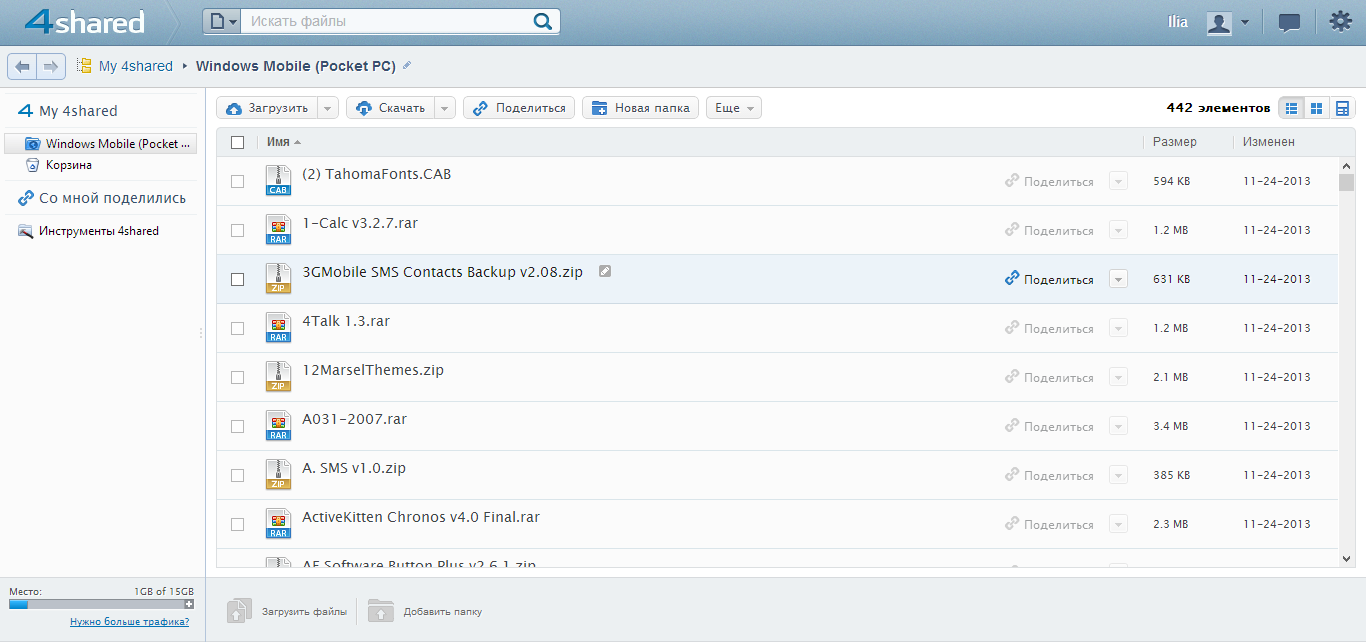Check the ActiveKitten Chronos checkbox
This screenshot has height=642, width=1366.
point(237,524)
